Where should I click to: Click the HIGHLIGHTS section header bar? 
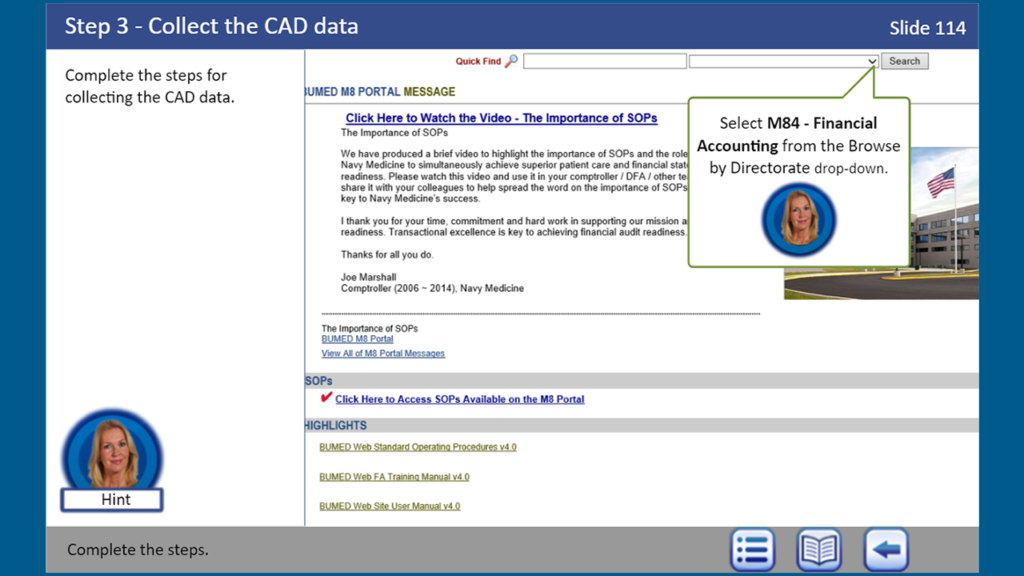[x=640, y=425]
